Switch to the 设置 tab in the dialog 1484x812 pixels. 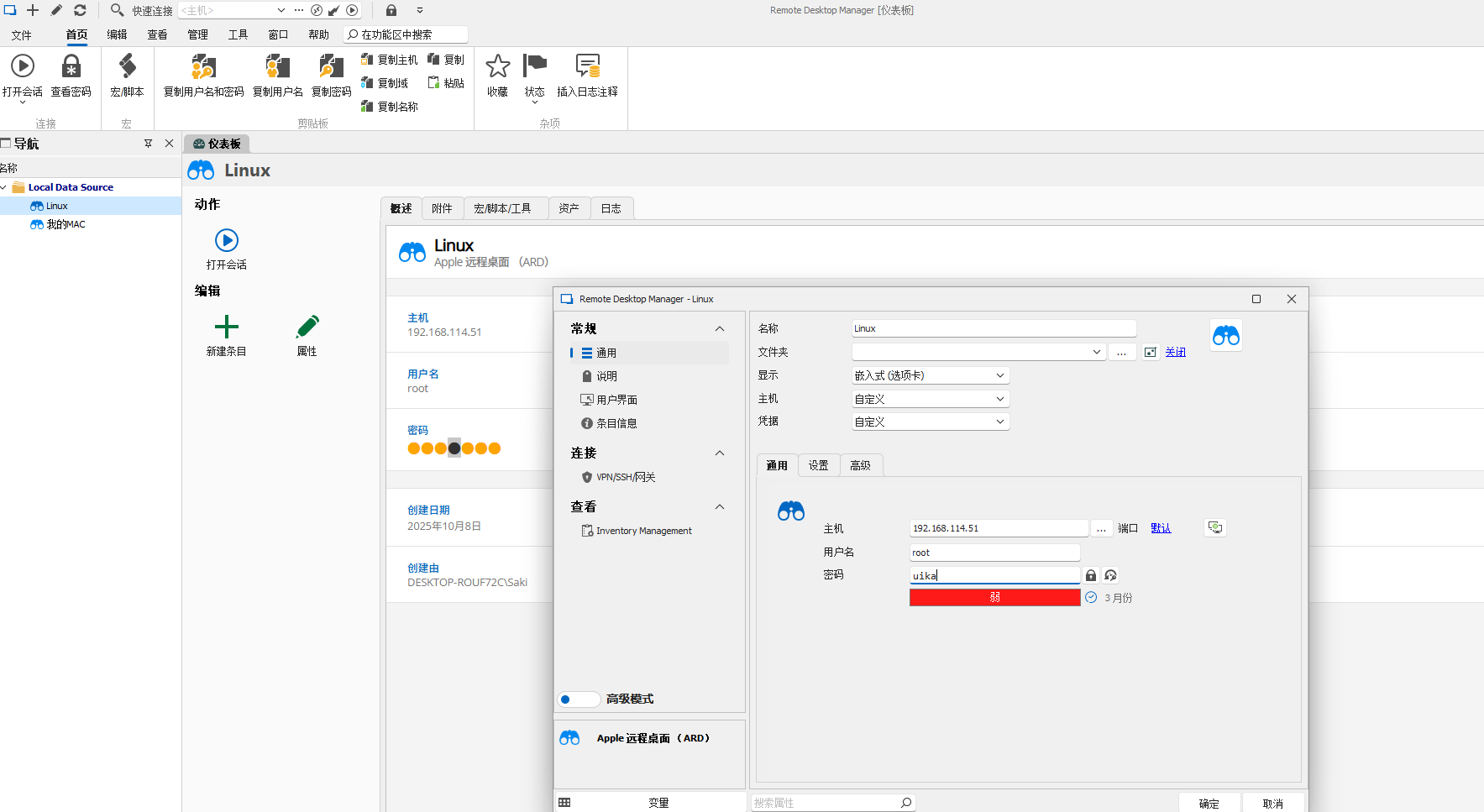pos(819,465)
